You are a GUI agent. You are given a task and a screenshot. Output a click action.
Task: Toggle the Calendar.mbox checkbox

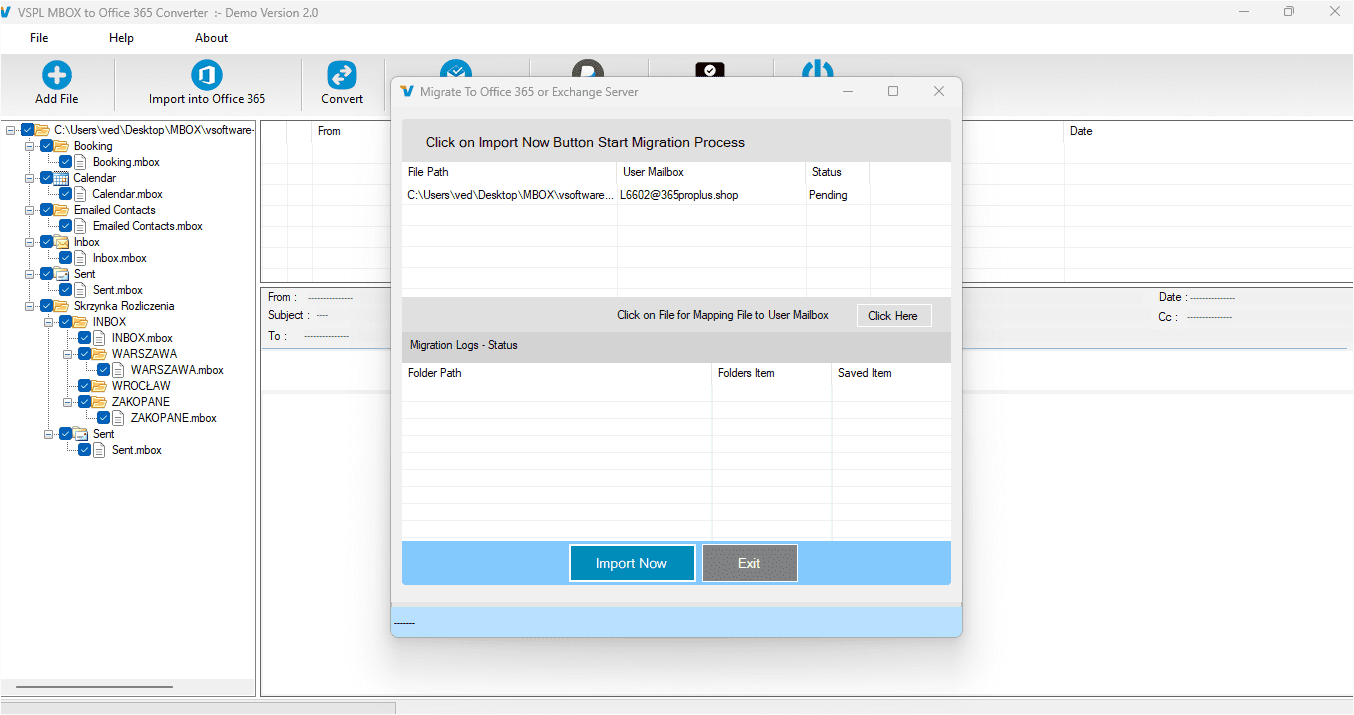coord(65,194)
